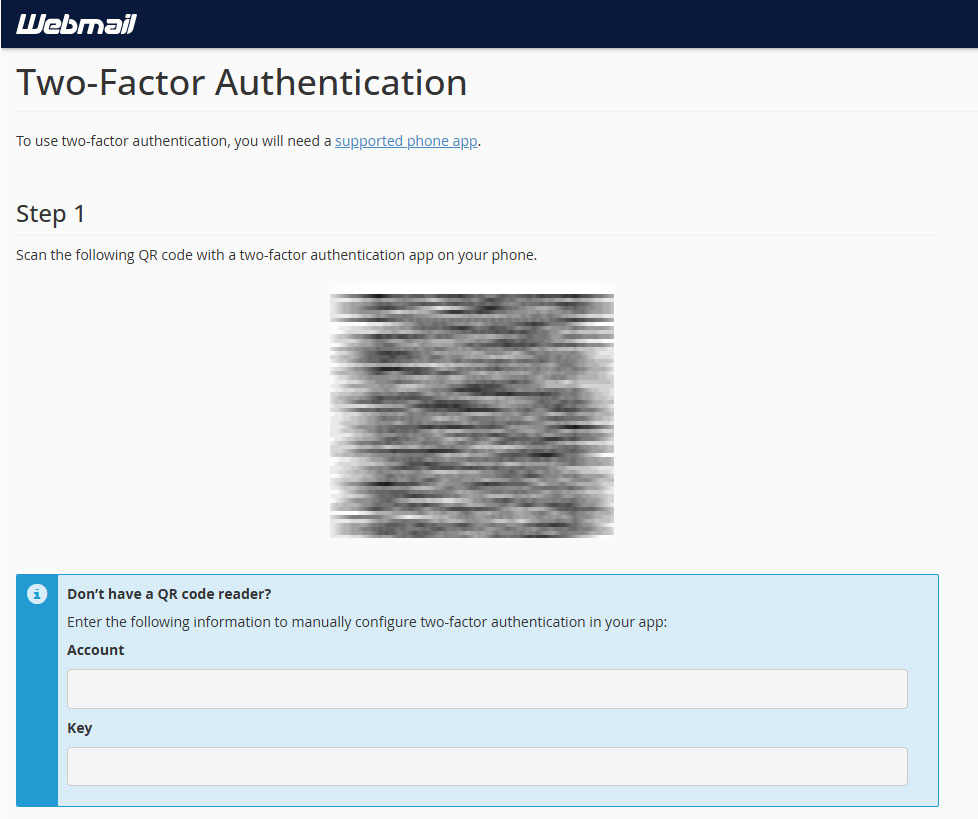Click the Step 1 heading

(x=51, y=213)
